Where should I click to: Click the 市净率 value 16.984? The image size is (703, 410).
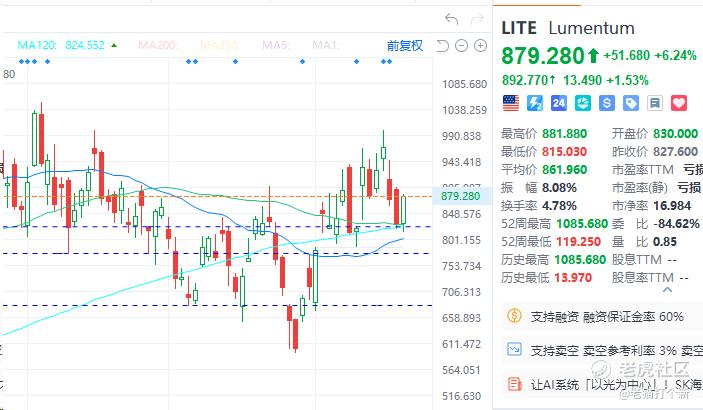672,205
